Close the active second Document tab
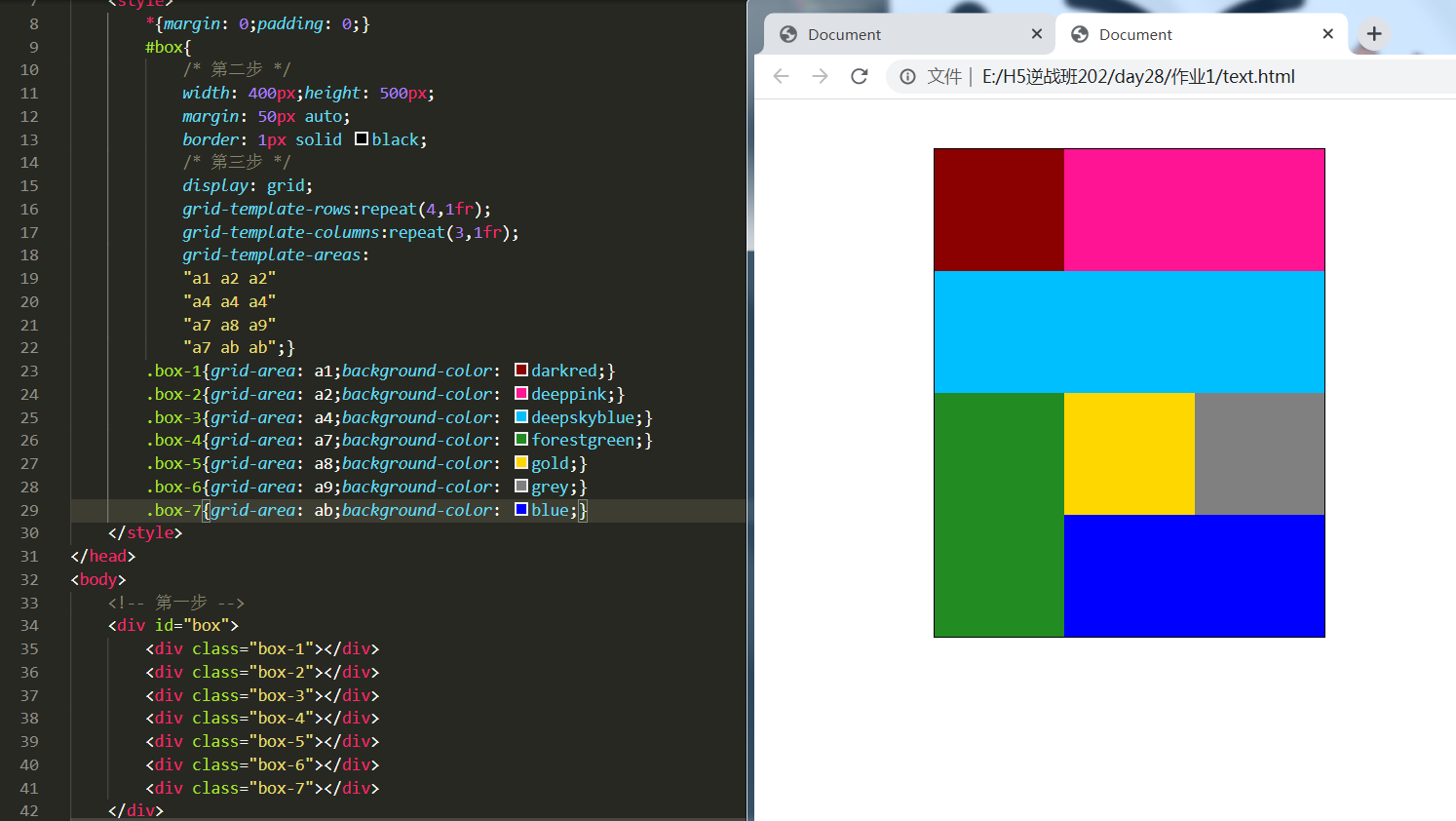 click(1327, 34)
